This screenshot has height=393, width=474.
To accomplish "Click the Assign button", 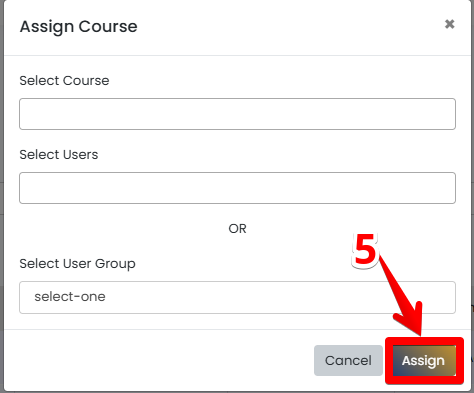I will 424,360.
